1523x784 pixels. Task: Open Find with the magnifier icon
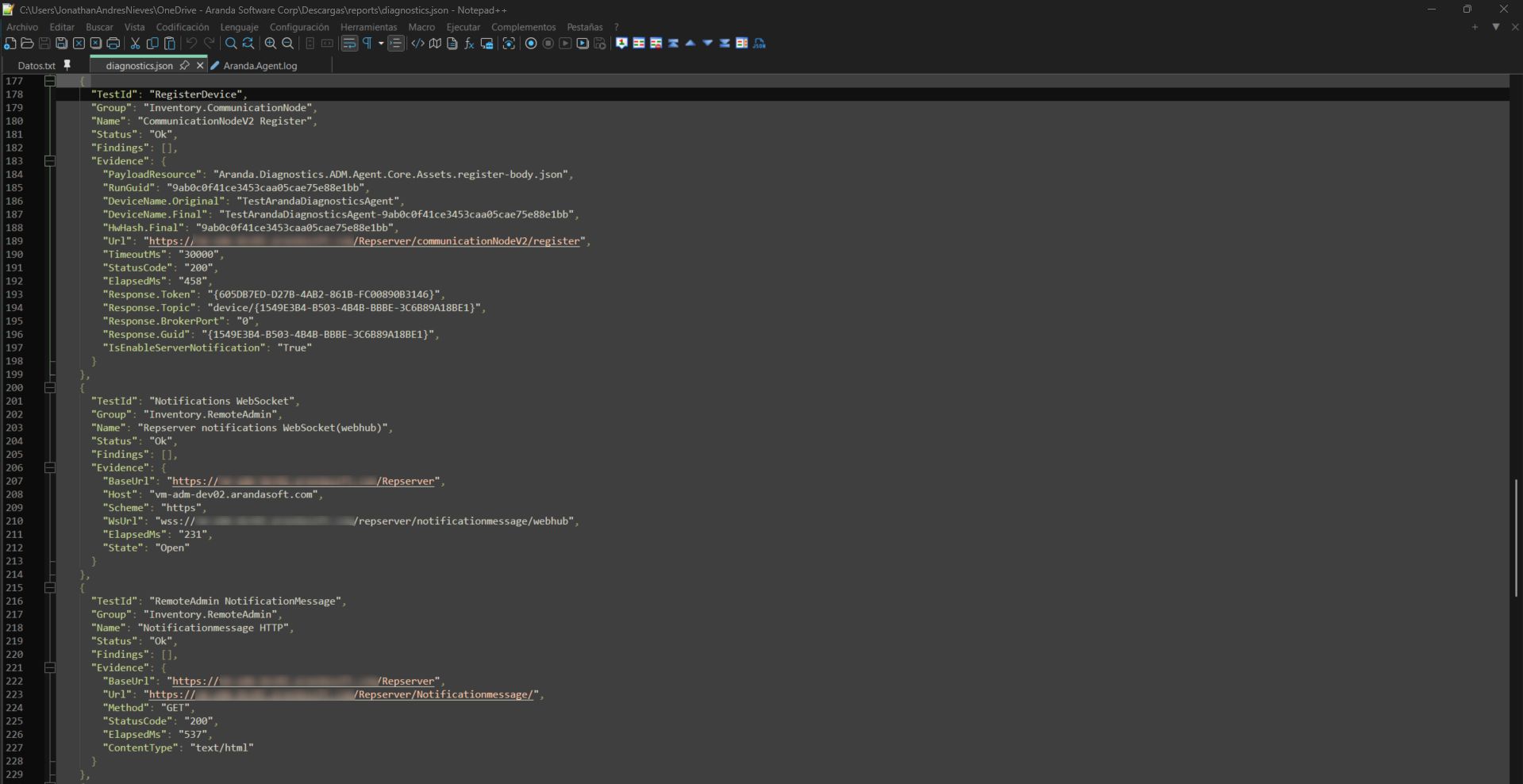[231, 44]
